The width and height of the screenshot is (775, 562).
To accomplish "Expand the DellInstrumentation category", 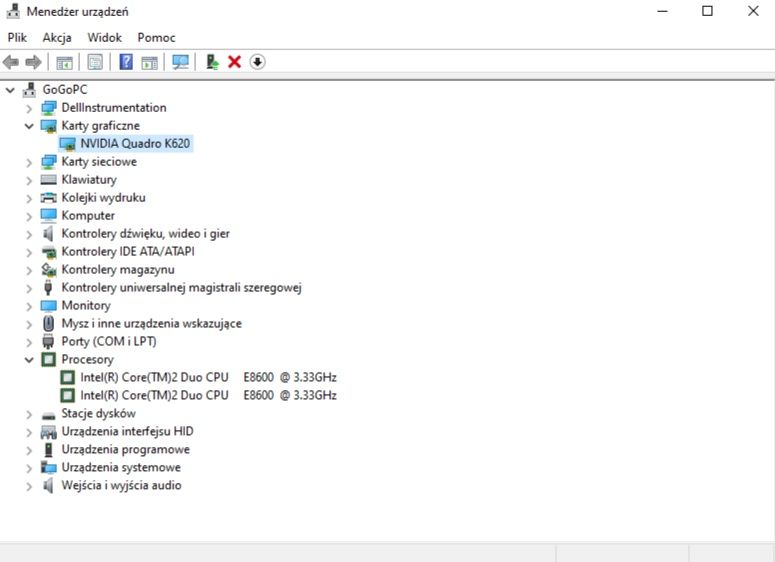I will (x=29, y=108).
